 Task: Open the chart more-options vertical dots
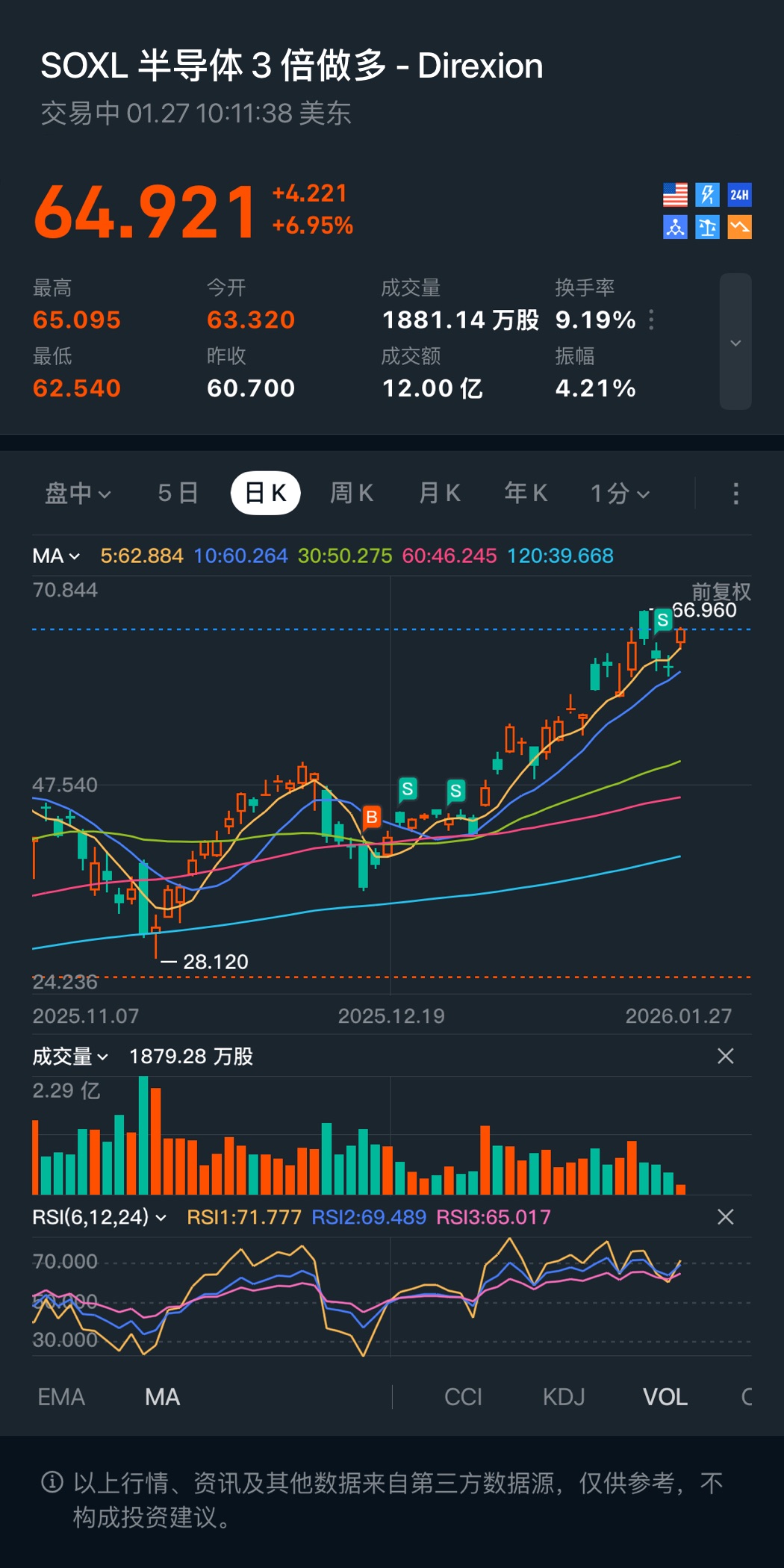[735, 494]
